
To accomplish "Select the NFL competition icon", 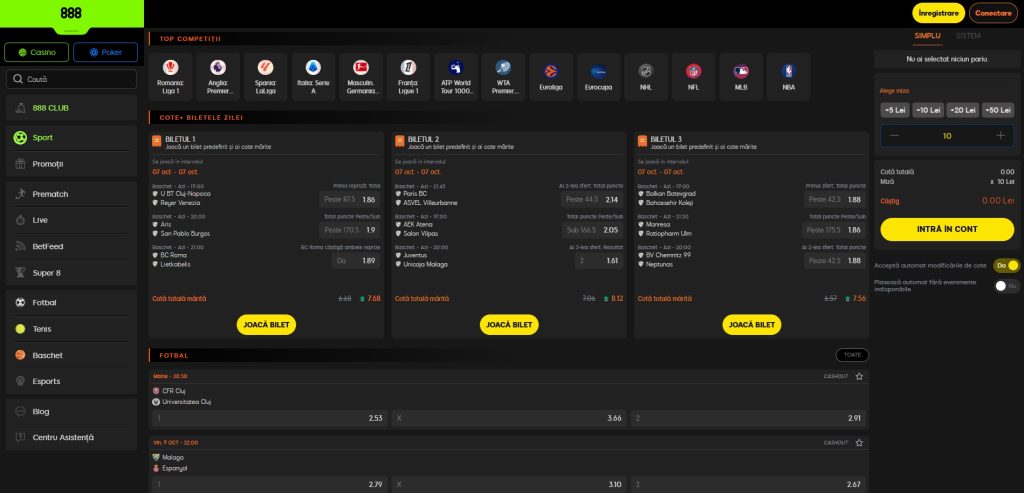I will click(x=693, y=77).
